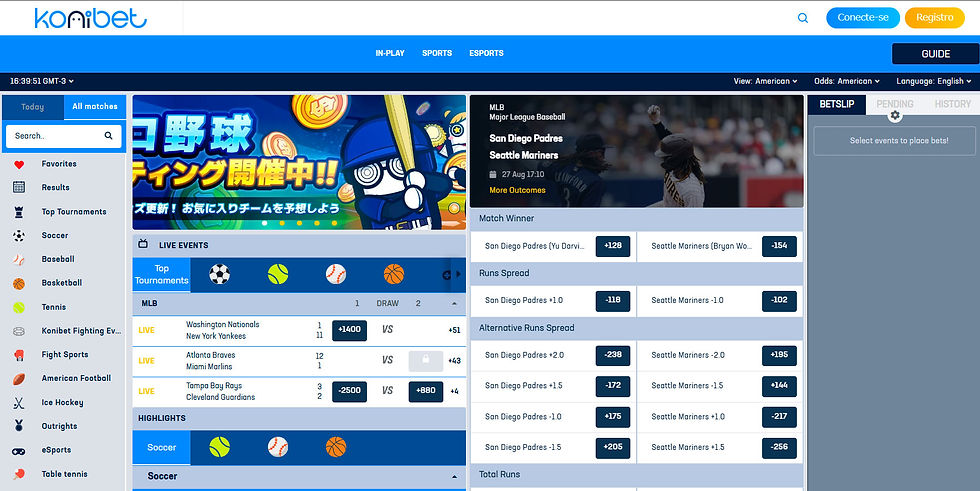Select Ice Hockey sticks icon
Screen dimensions: 980x491
(x=19, y=403)
